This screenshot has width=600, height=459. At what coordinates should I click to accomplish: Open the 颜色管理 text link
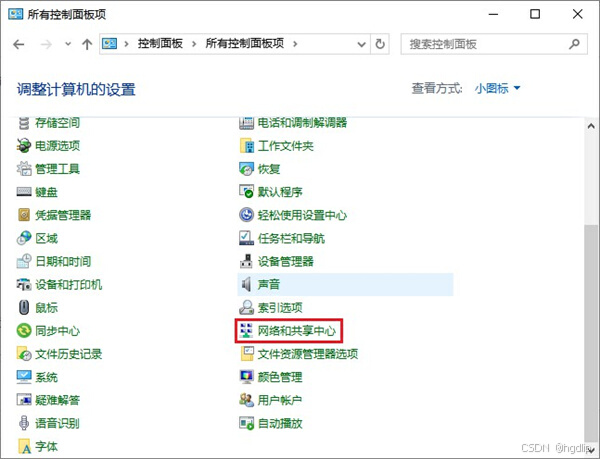(x=280, y=377)
